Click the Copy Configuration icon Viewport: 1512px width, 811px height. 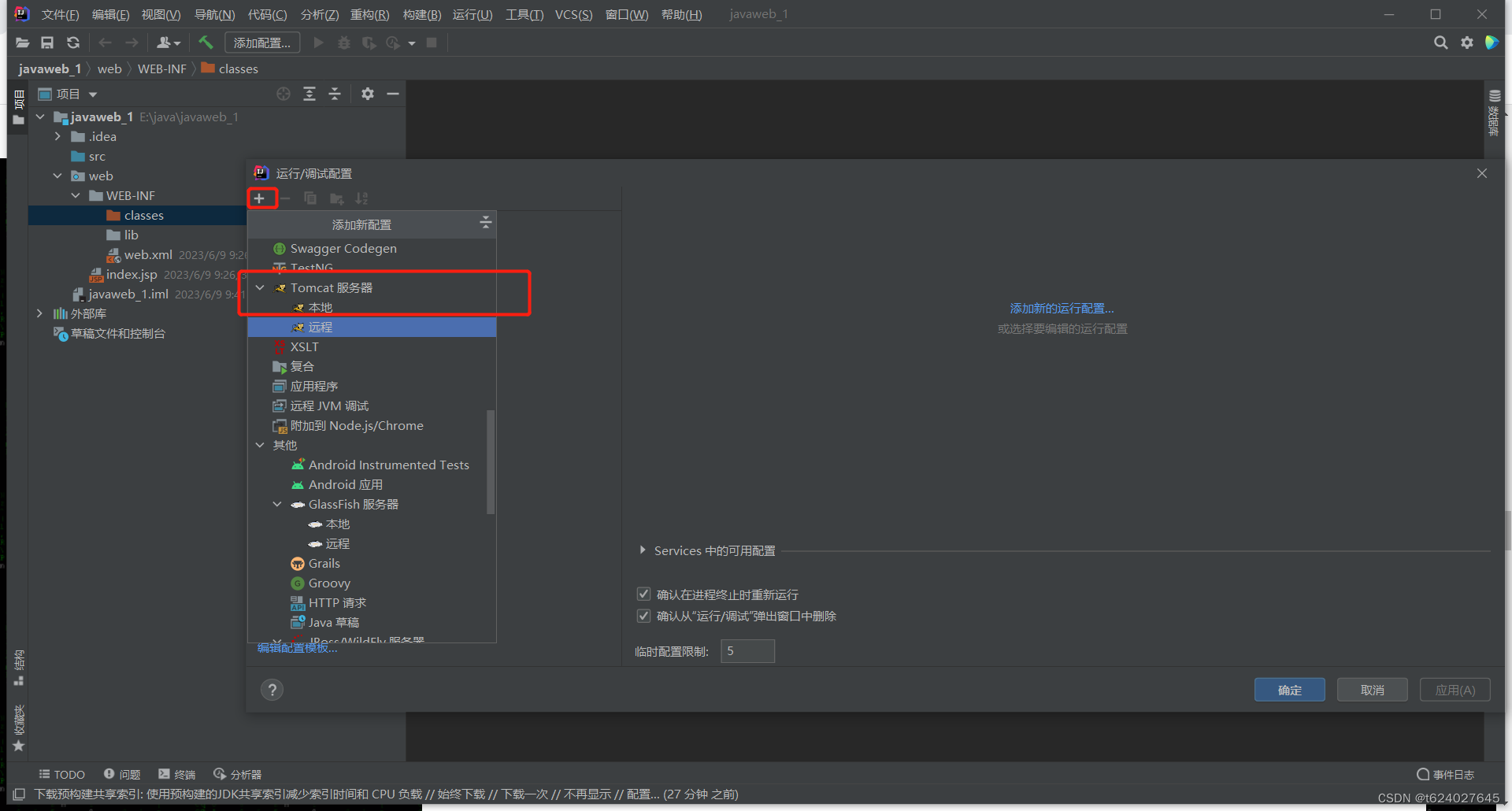click(x=310, y=198)
